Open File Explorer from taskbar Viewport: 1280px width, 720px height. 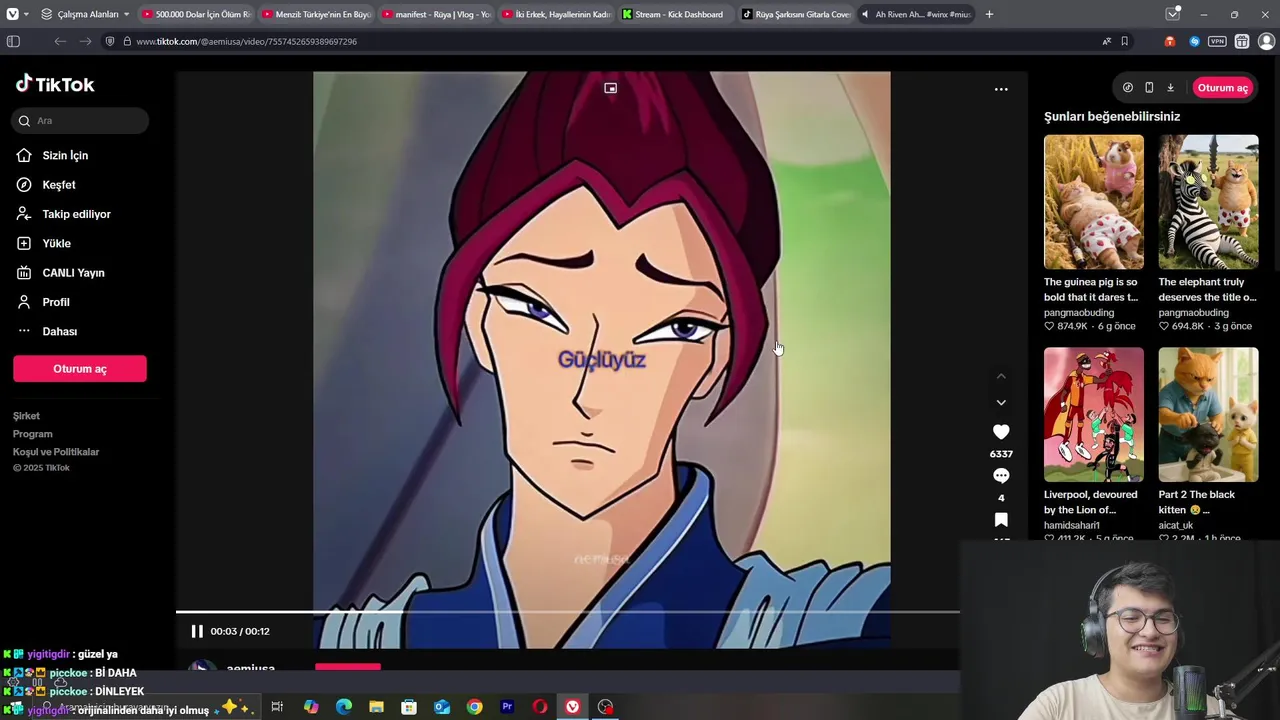pyautogui.click(x=376, y=707)
